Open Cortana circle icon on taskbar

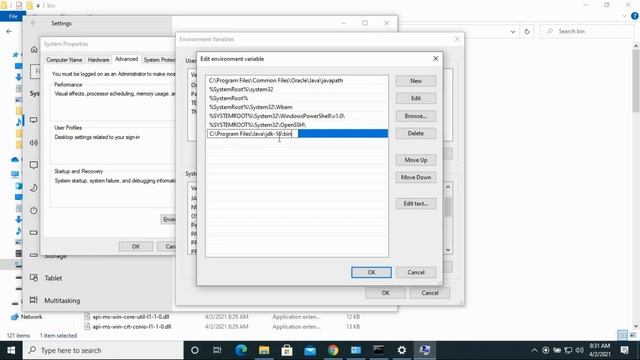[195, 350]
